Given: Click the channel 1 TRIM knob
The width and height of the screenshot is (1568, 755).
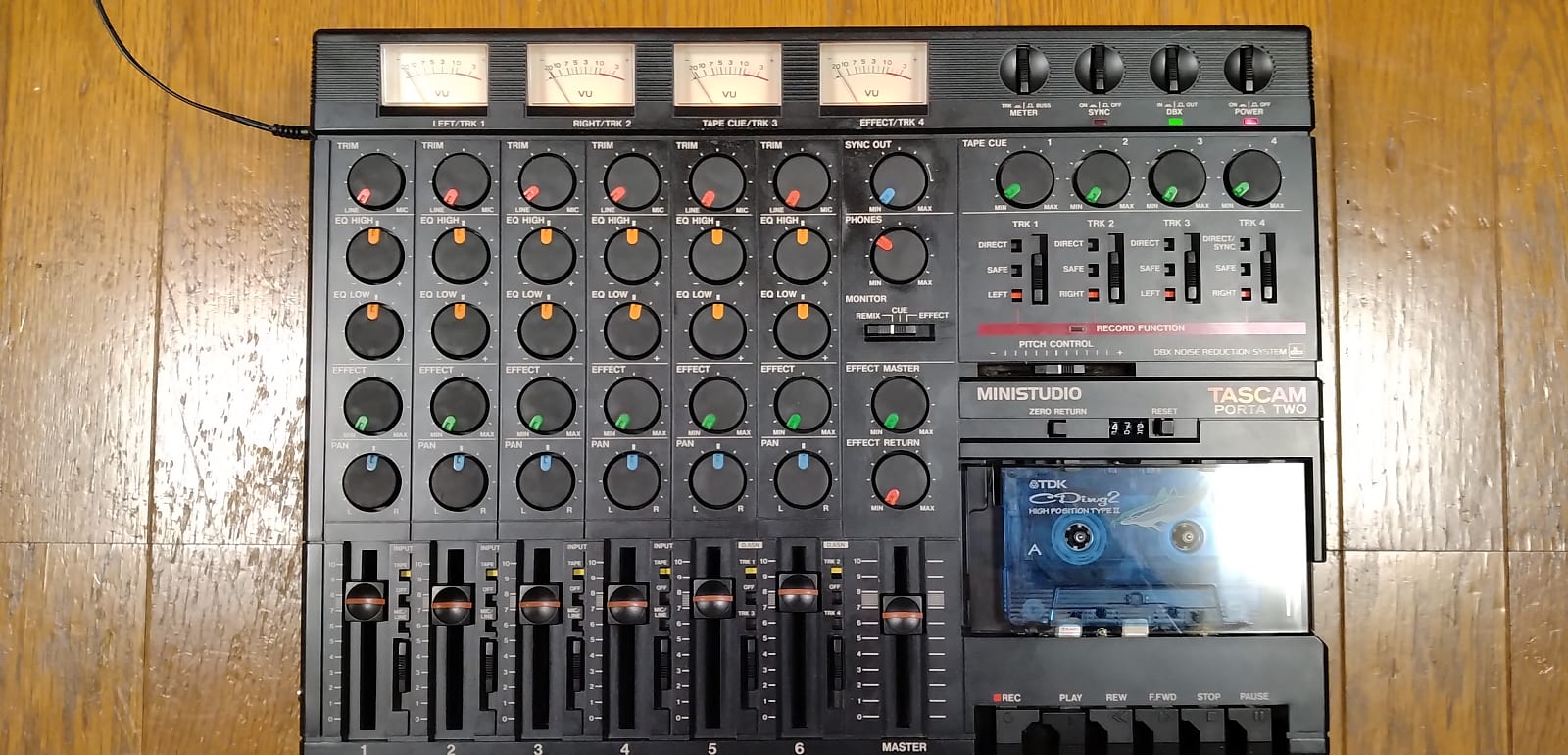Looking at the screenshot, I should pos(375,182).
